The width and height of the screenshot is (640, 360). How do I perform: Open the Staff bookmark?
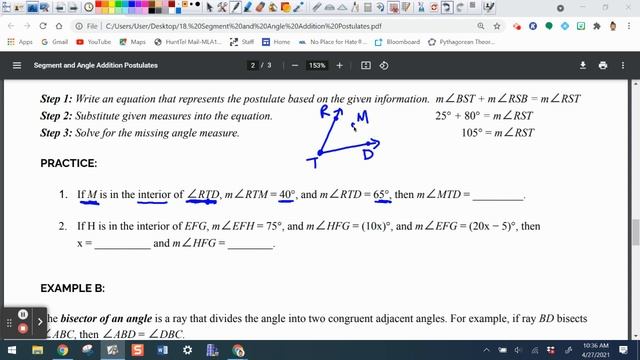coord(242,42)
